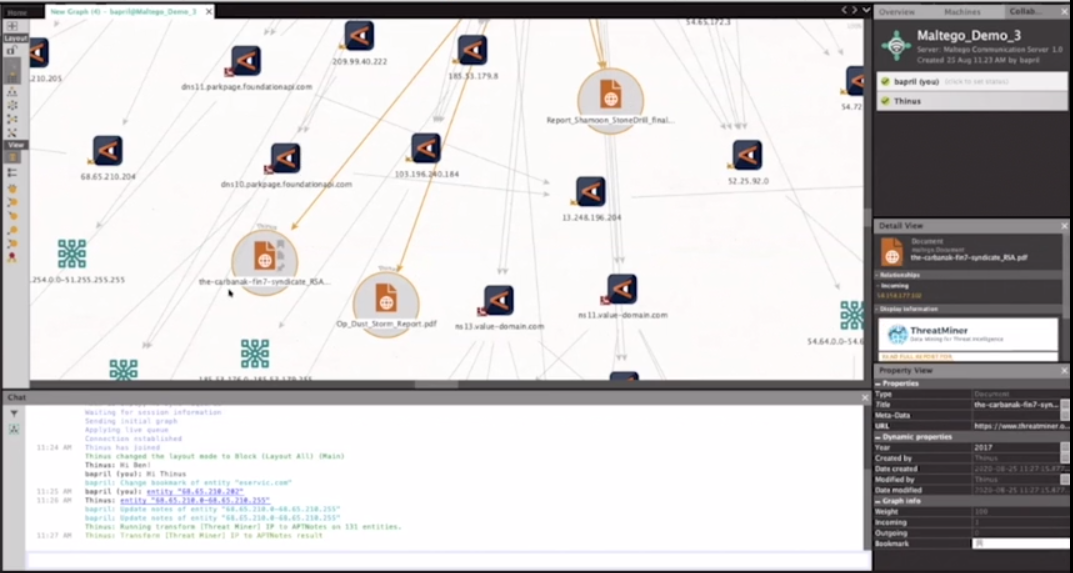Open the editor button for Year property
Screen dimensions: 1073x573
[1065, 448]
